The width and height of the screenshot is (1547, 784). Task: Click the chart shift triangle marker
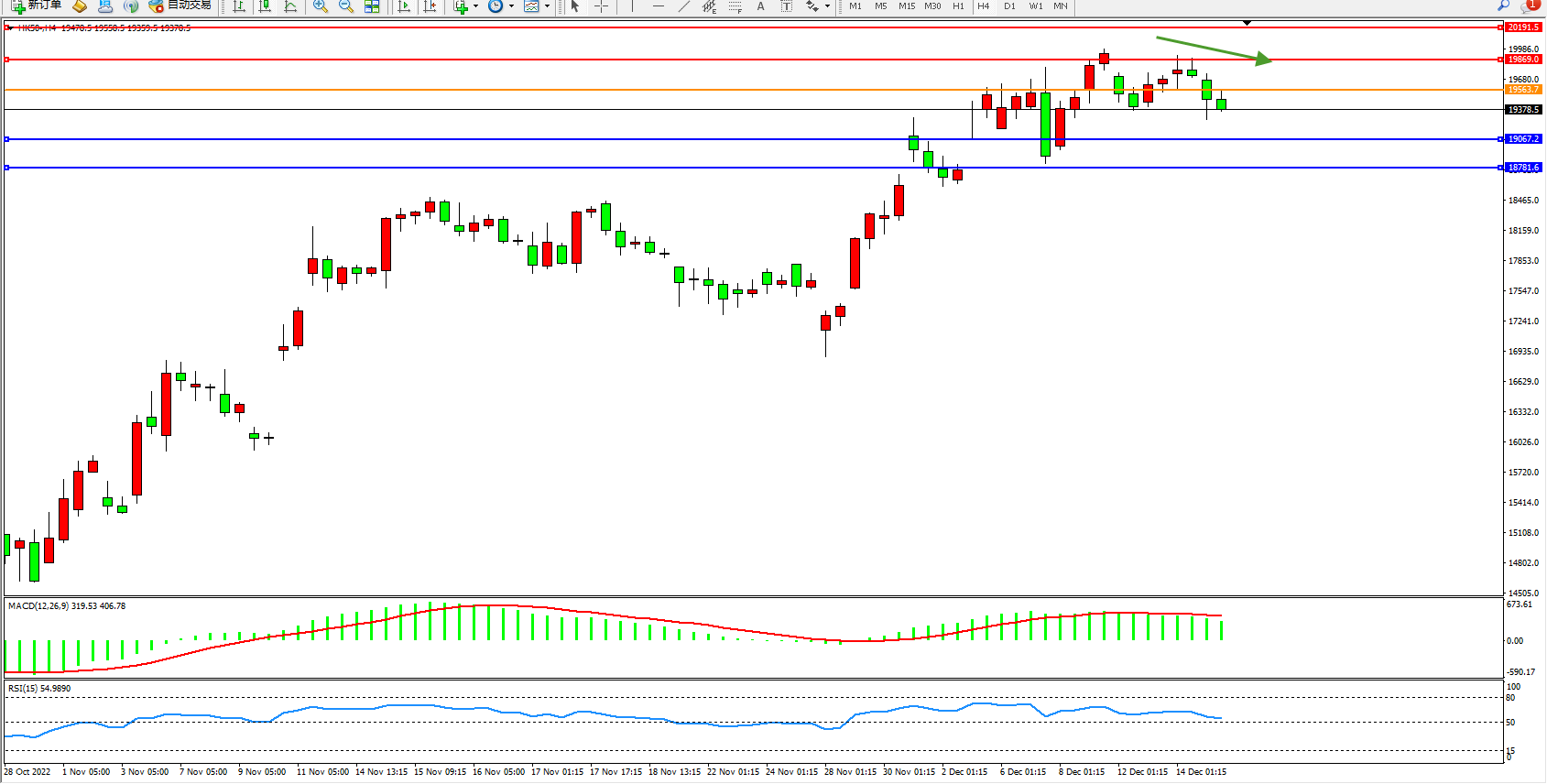pyautogui.click(x=1247, y=23)
